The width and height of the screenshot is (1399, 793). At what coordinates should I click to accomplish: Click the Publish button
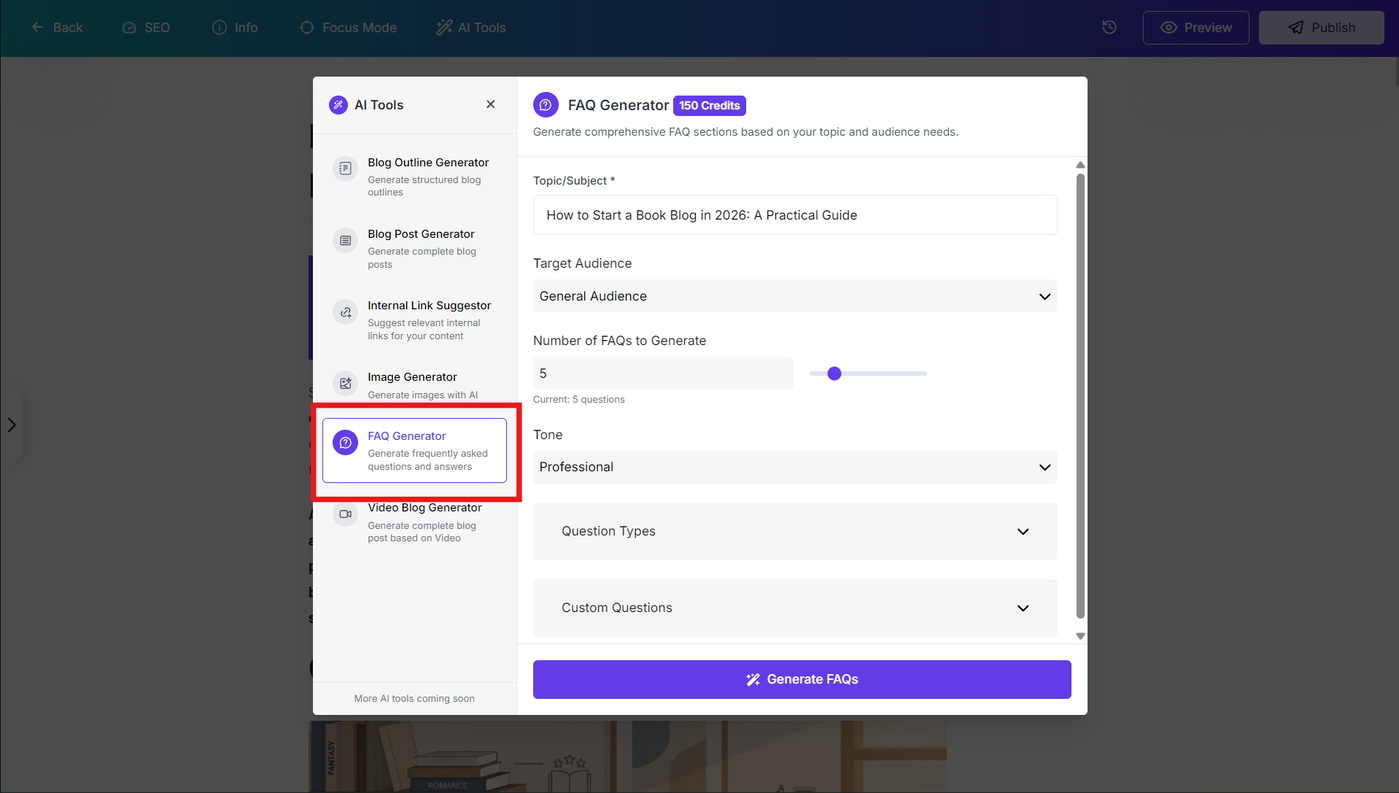[1321, 28]
